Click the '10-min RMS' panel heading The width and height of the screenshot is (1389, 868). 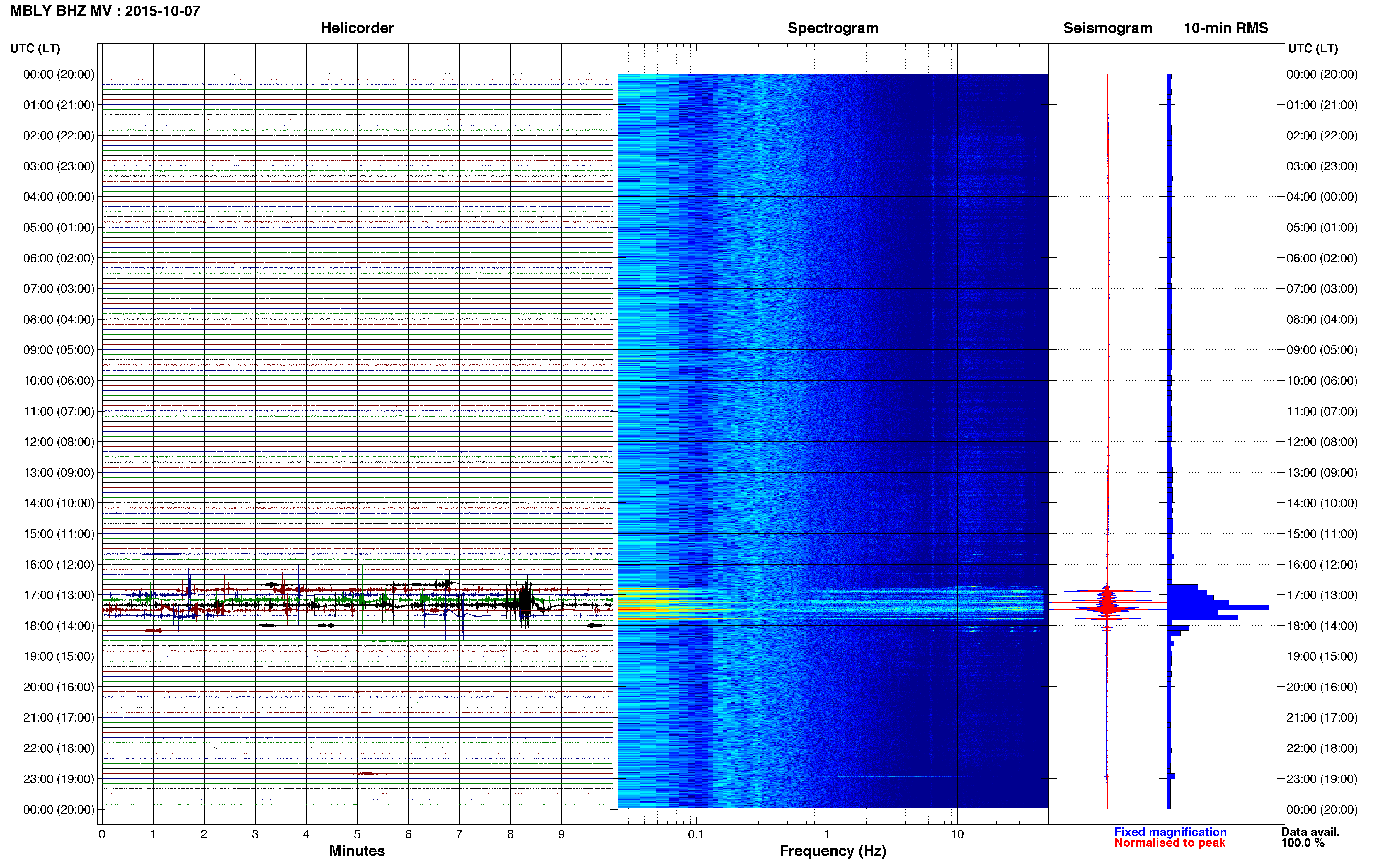1225,28
